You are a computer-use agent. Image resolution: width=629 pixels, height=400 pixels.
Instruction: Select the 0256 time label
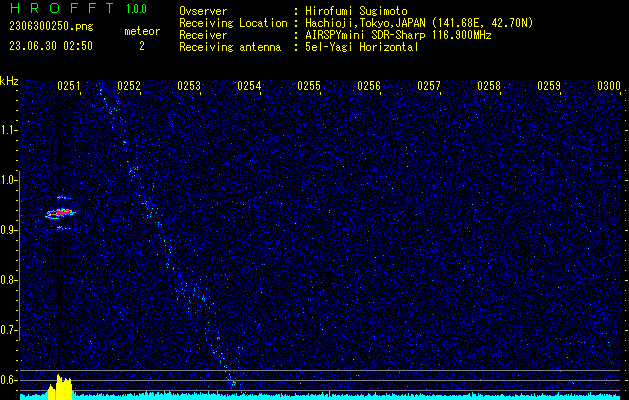coord(369,87)
